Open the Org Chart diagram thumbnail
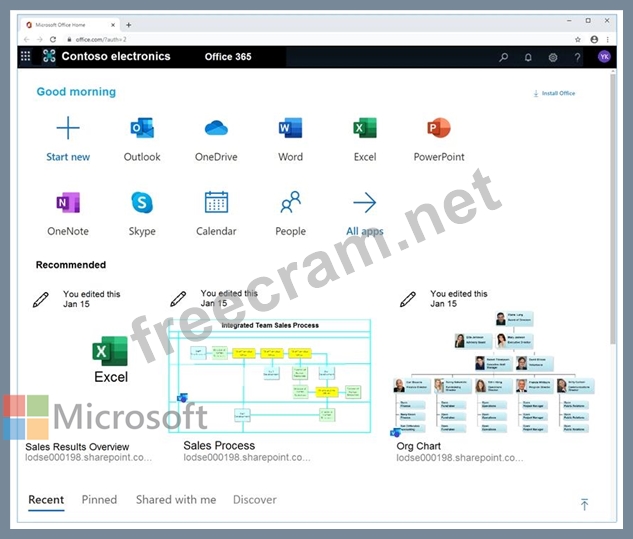This screenshot has height=539, width=633. click(493, 373)
